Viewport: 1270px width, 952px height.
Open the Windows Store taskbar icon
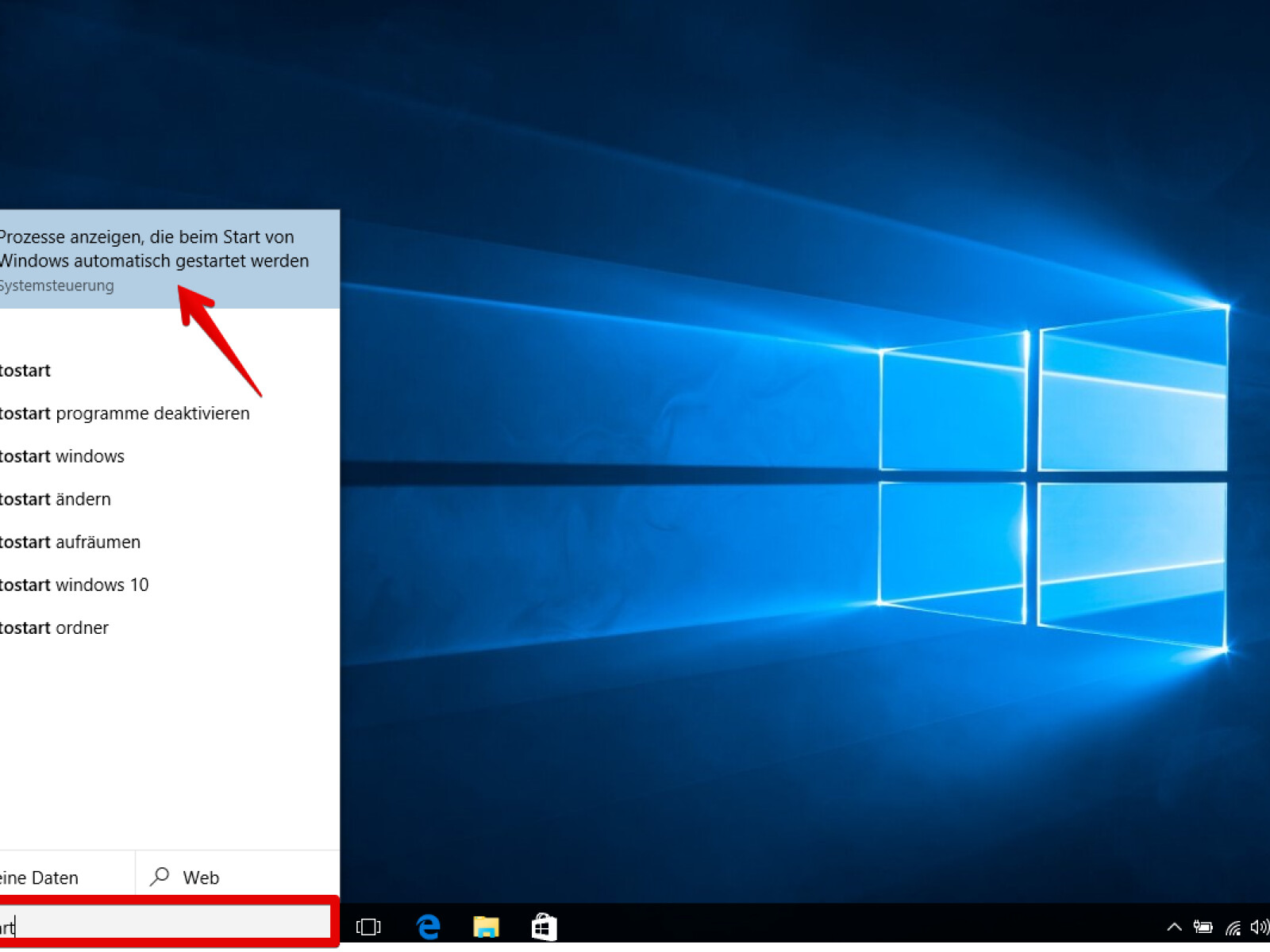(544, 927)
